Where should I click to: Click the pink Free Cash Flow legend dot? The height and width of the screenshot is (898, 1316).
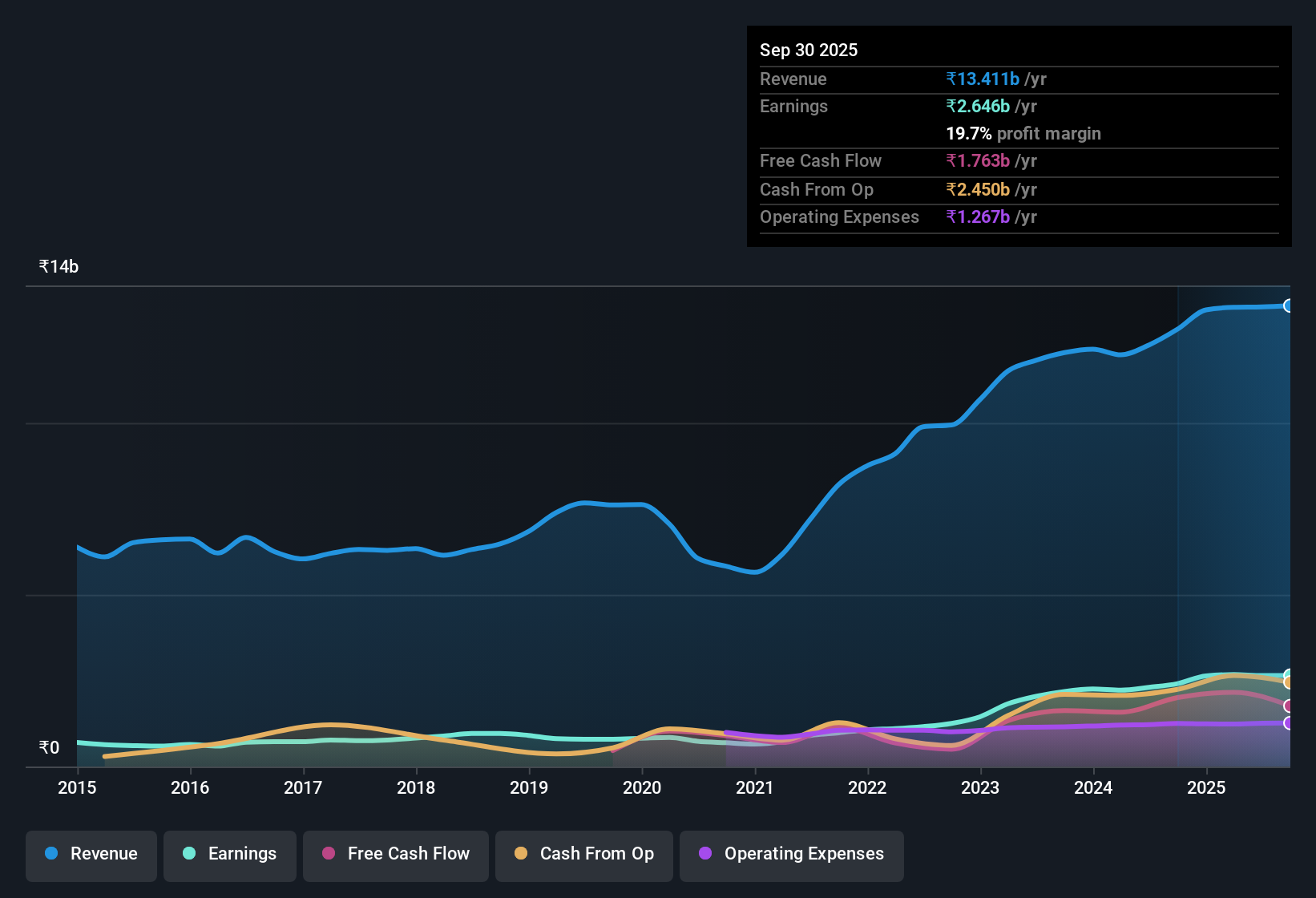[x=329, y=854]
